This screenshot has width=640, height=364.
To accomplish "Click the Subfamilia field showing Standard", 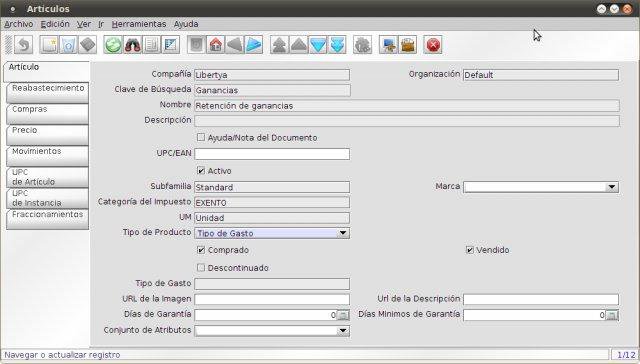I will click(272, 187).
